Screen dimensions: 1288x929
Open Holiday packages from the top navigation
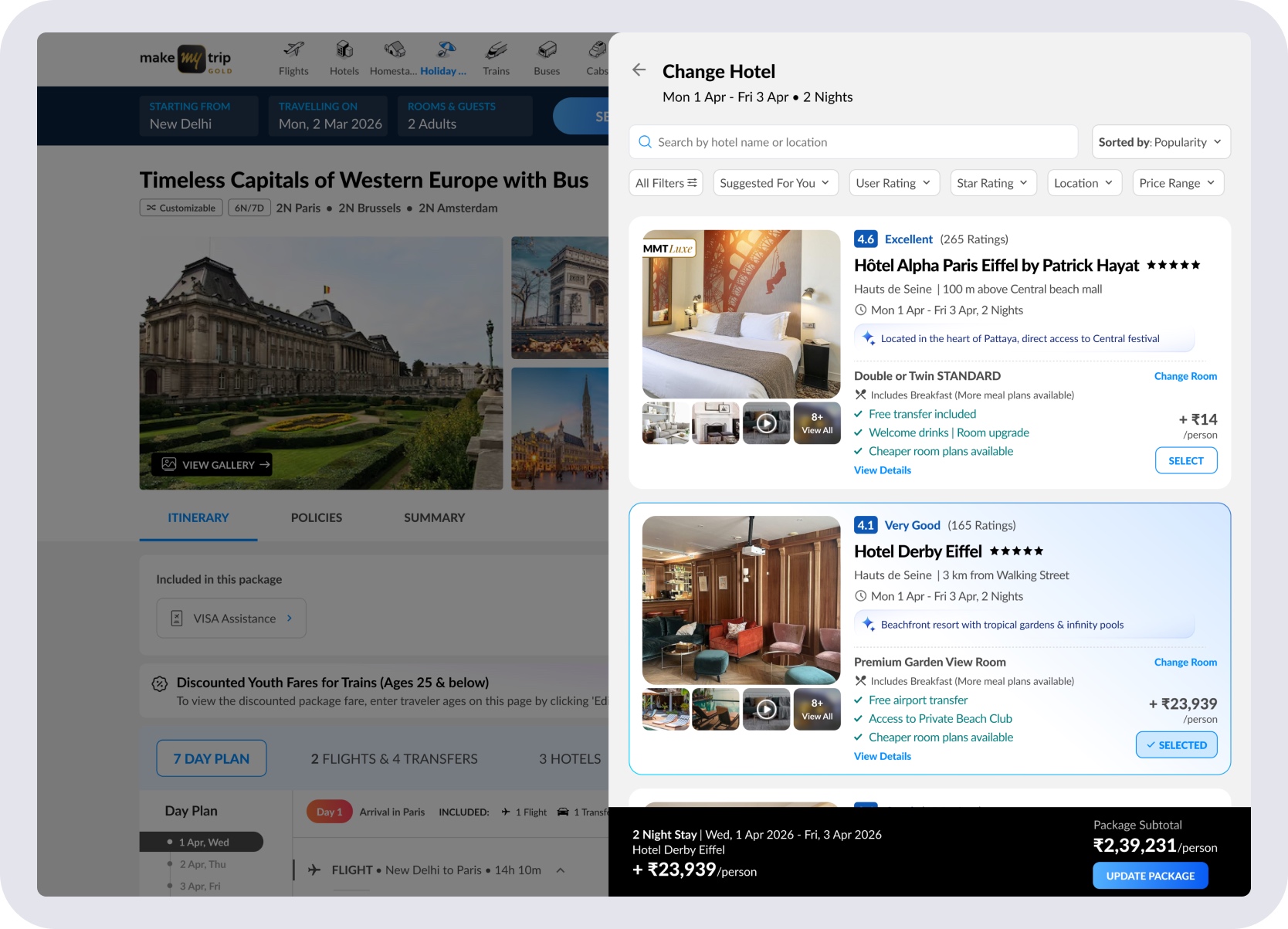(444, 59)
